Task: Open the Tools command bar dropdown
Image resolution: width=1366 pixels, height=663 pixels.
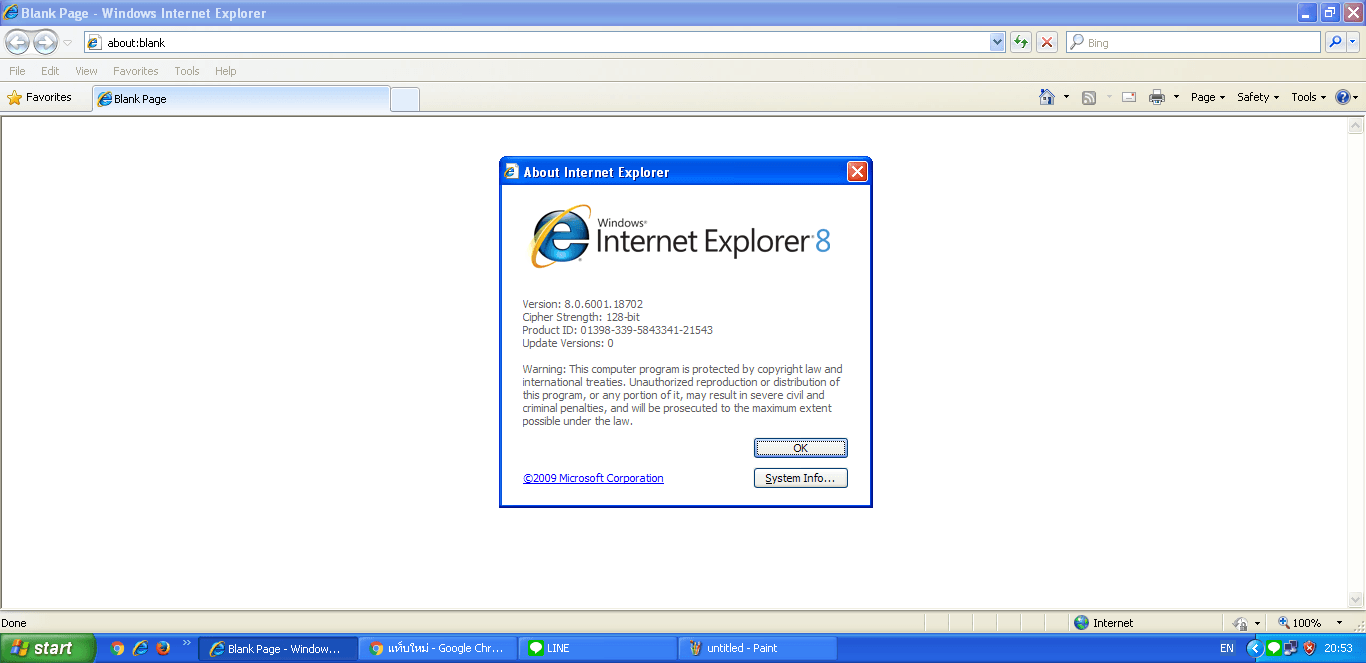Action: pyautogui.click(x=1308, y=97)
